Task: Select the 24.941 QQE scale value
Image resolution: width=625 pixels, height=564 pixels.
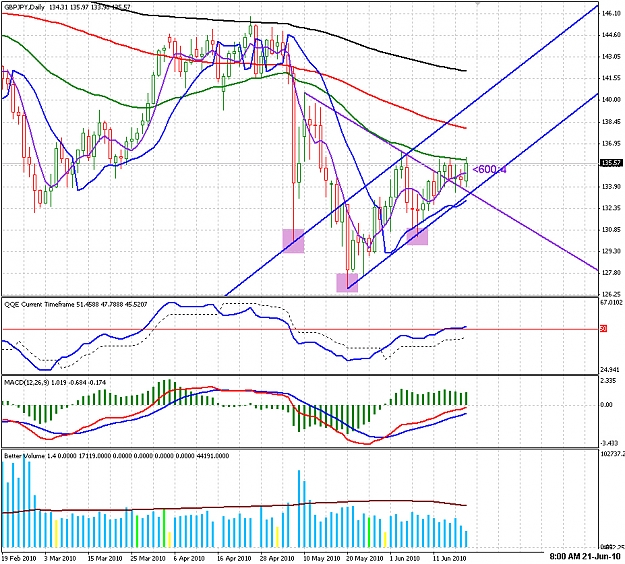Action: coord(611,369)
